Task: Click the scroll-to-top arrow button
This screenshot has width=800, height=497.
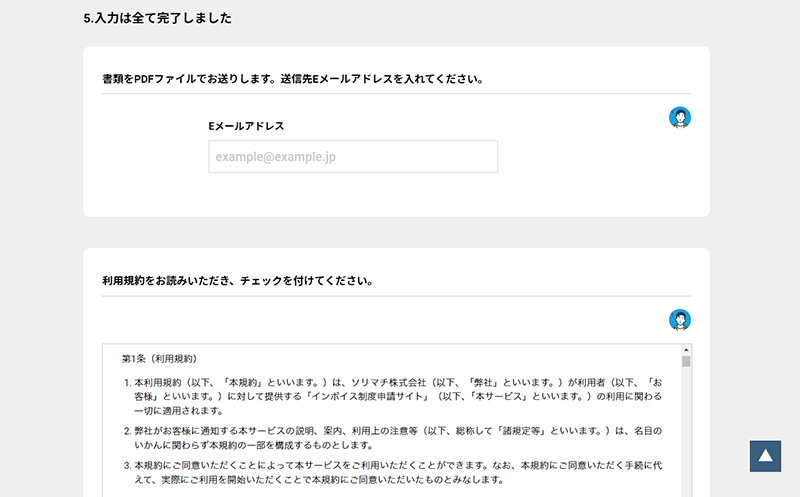Action: coord(765,456)
